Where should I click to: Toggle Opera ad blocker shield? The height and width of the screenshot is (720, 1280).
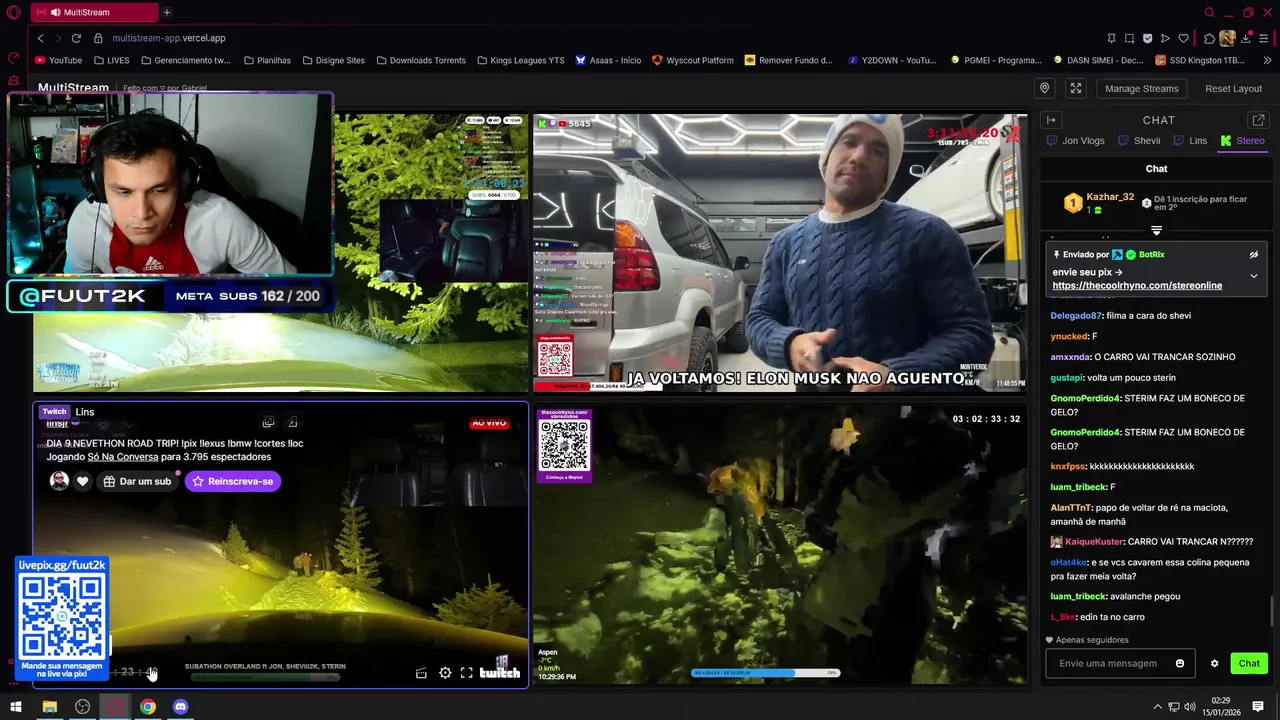pyautogui.click(x=1147, y=38)
